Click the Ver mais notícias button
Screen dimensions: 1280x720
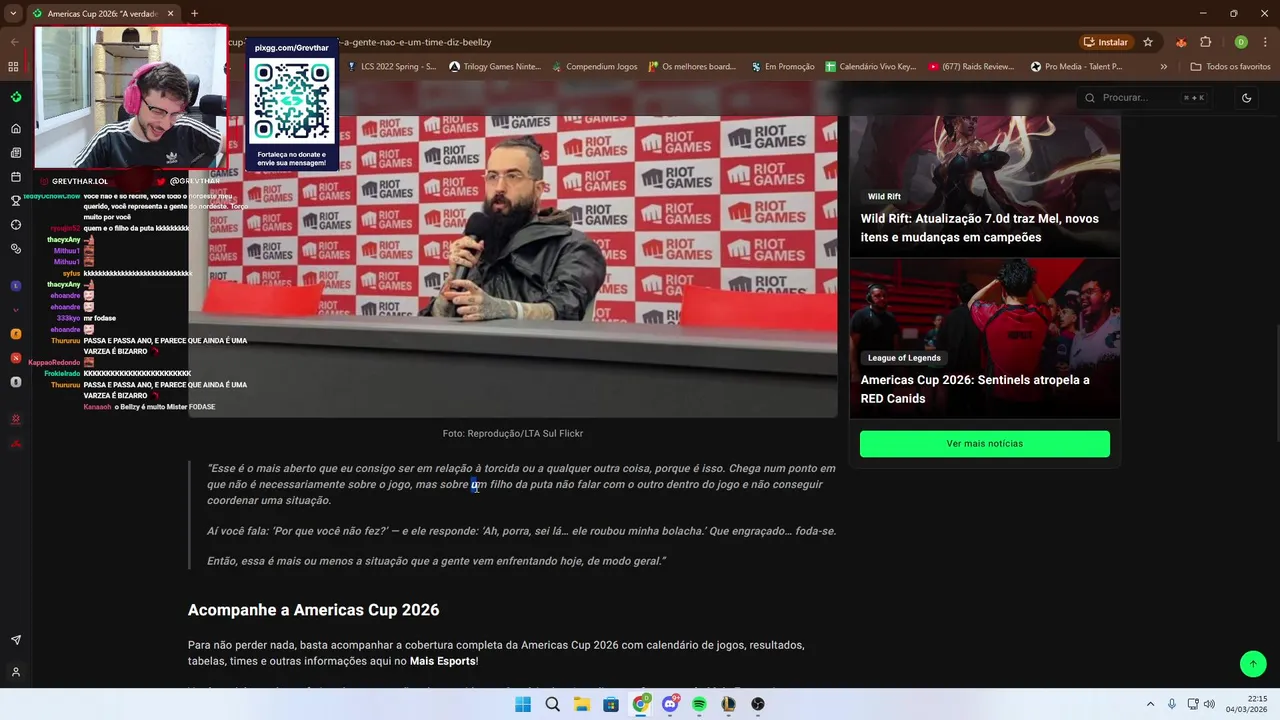(985, 444)
